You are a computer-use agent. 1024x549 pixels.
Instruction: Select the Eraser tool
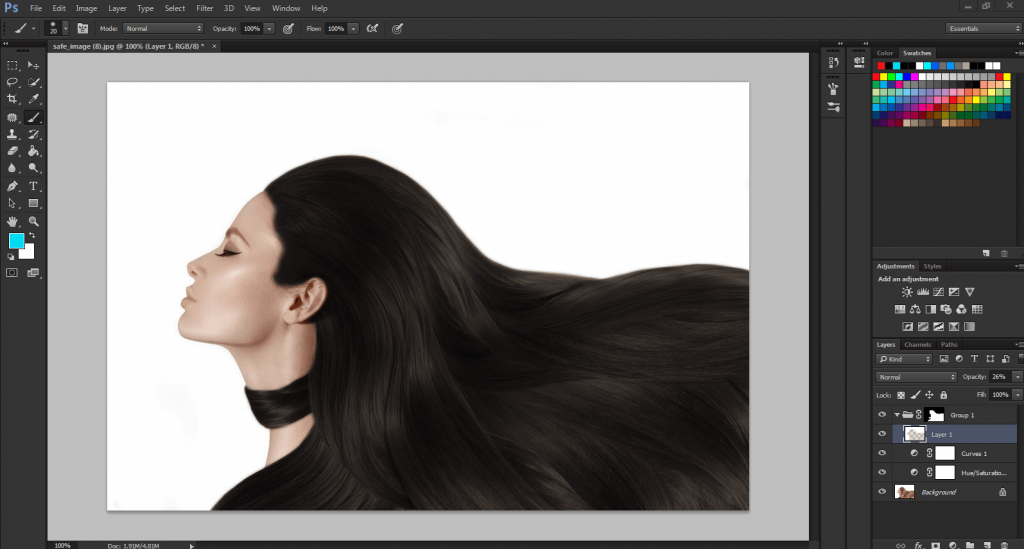pyautogui.click(x=12, y=151)
